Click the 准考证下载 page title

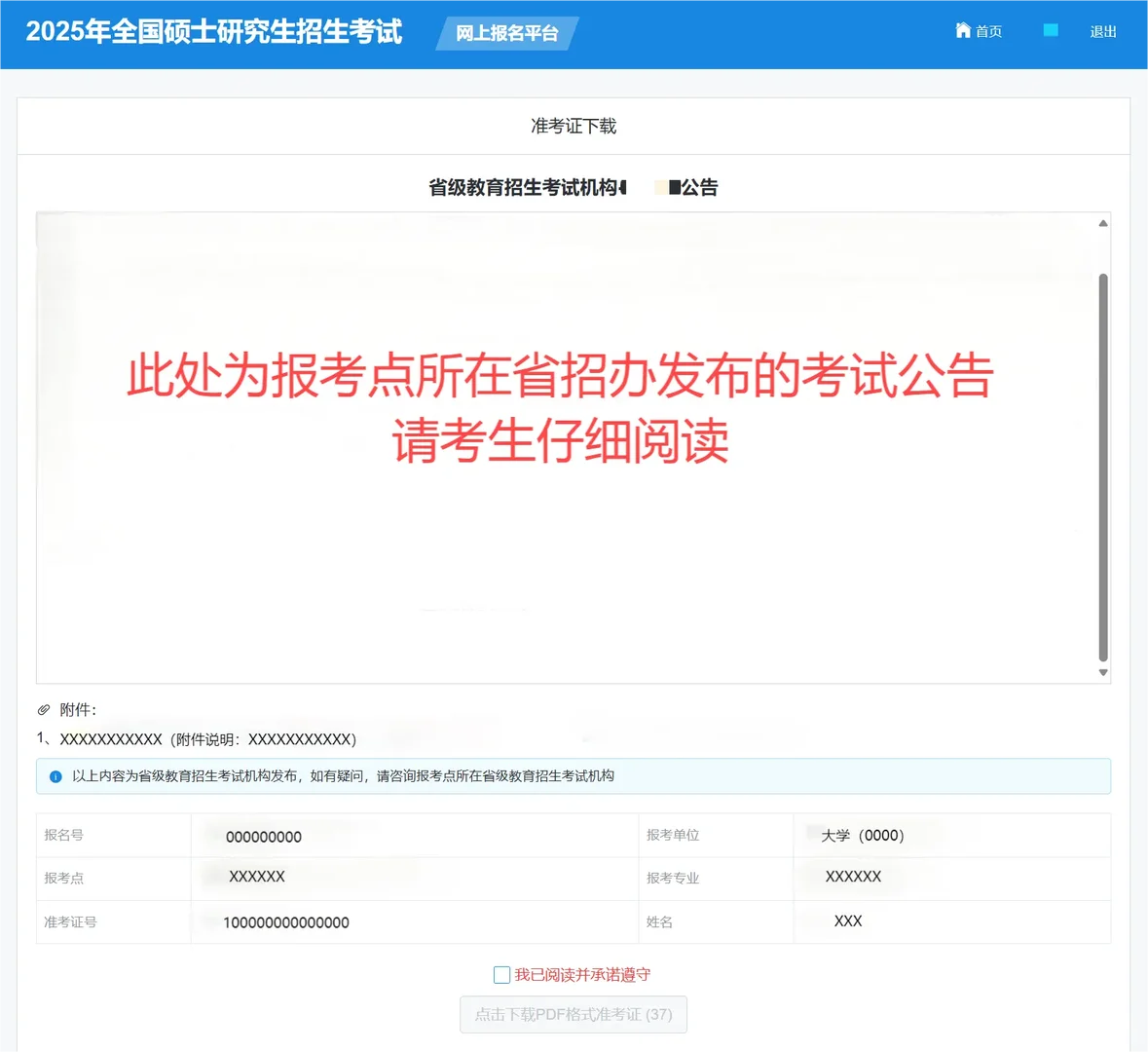point(574,126)
